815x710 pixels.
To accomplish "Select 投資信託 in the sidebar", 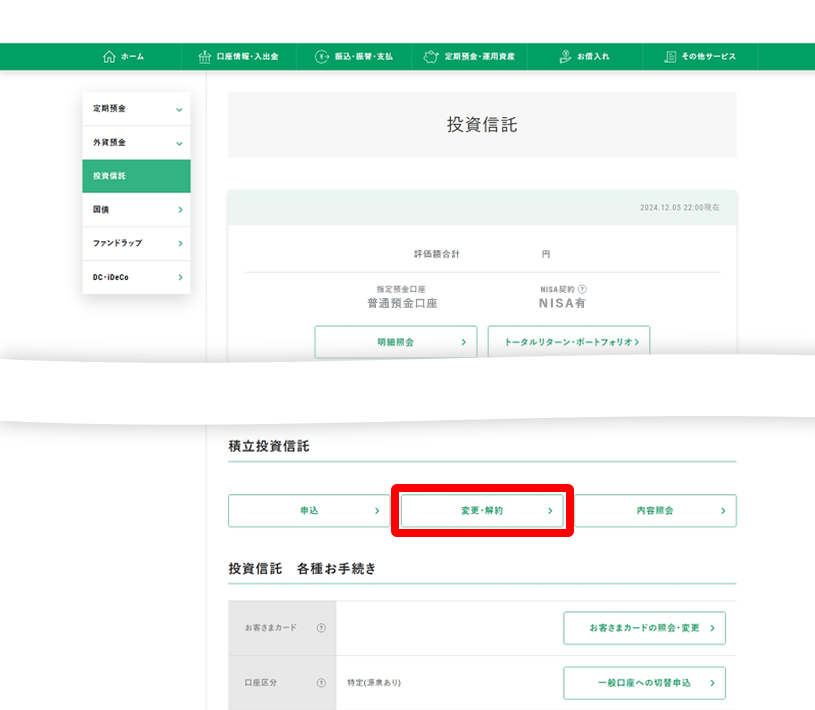I will [x=136, y=176].
